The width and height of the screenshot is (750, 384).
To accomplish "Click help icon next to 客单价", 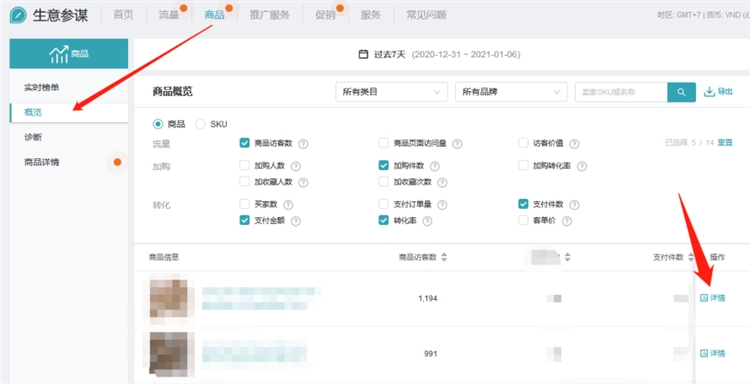I will point(567,221).
